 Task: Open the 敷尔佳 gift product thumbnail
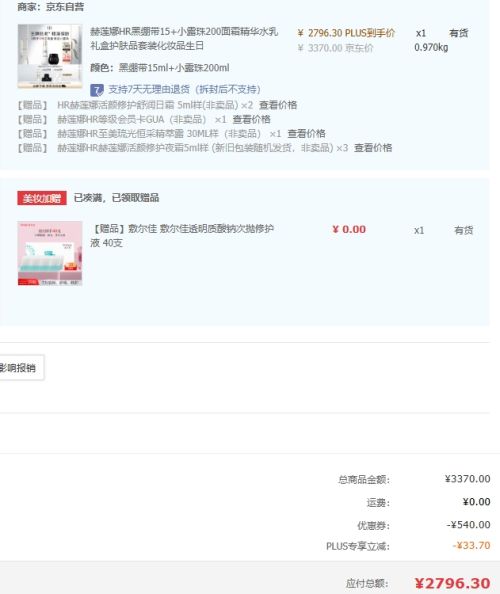pyautogui.click(x=50, y=253)
